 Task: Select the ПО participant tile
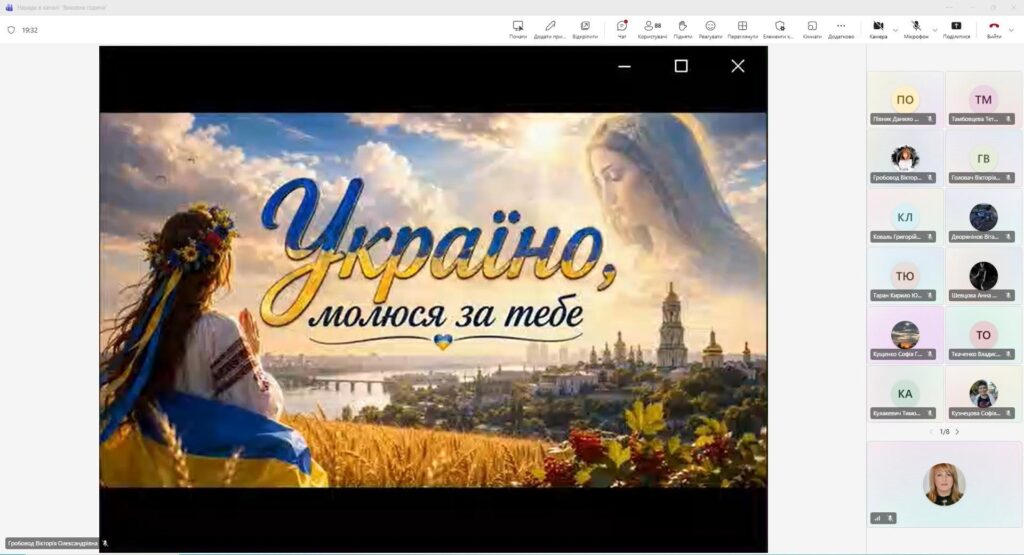click(x=905, y=99)
